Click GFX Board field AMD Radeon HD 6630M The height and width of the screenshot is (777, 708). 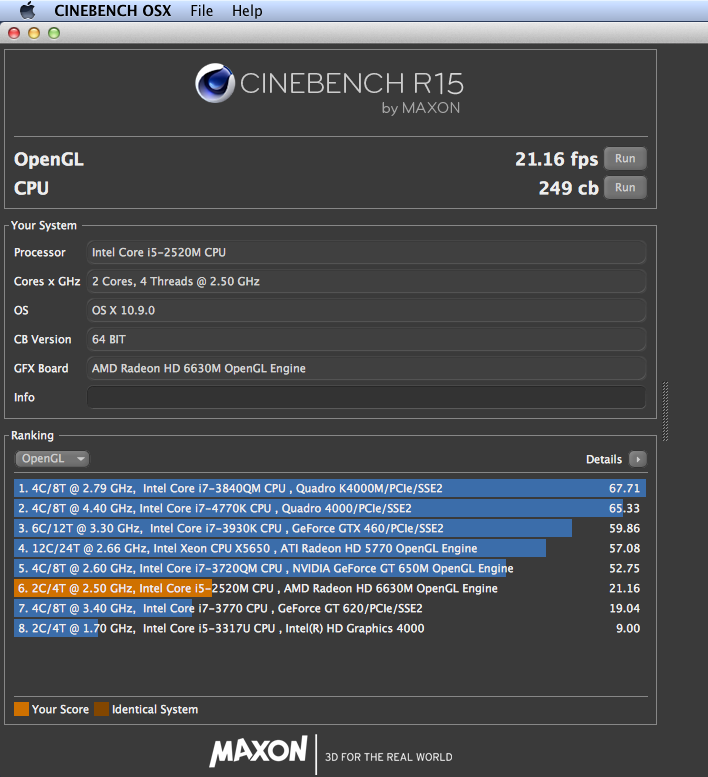(x=366, y=368)
